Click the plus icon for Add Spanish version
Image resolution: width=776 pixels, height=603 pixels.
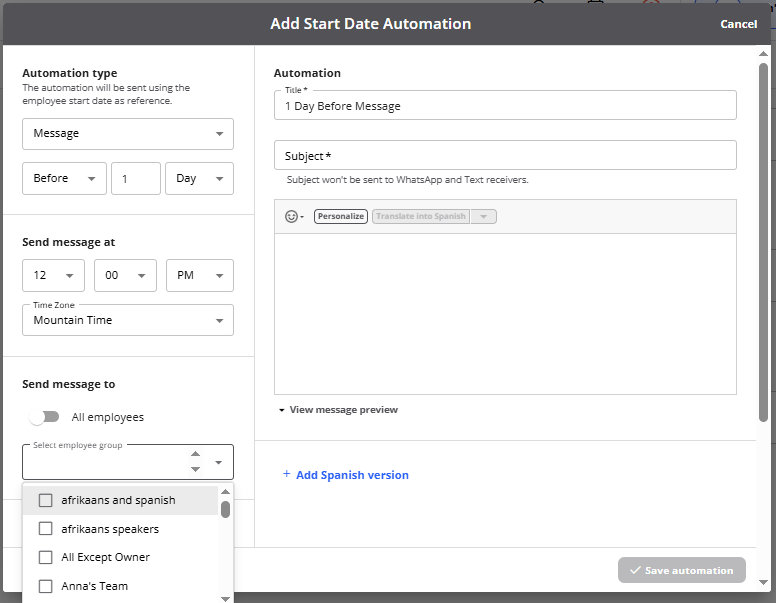(x=286, y=474)
